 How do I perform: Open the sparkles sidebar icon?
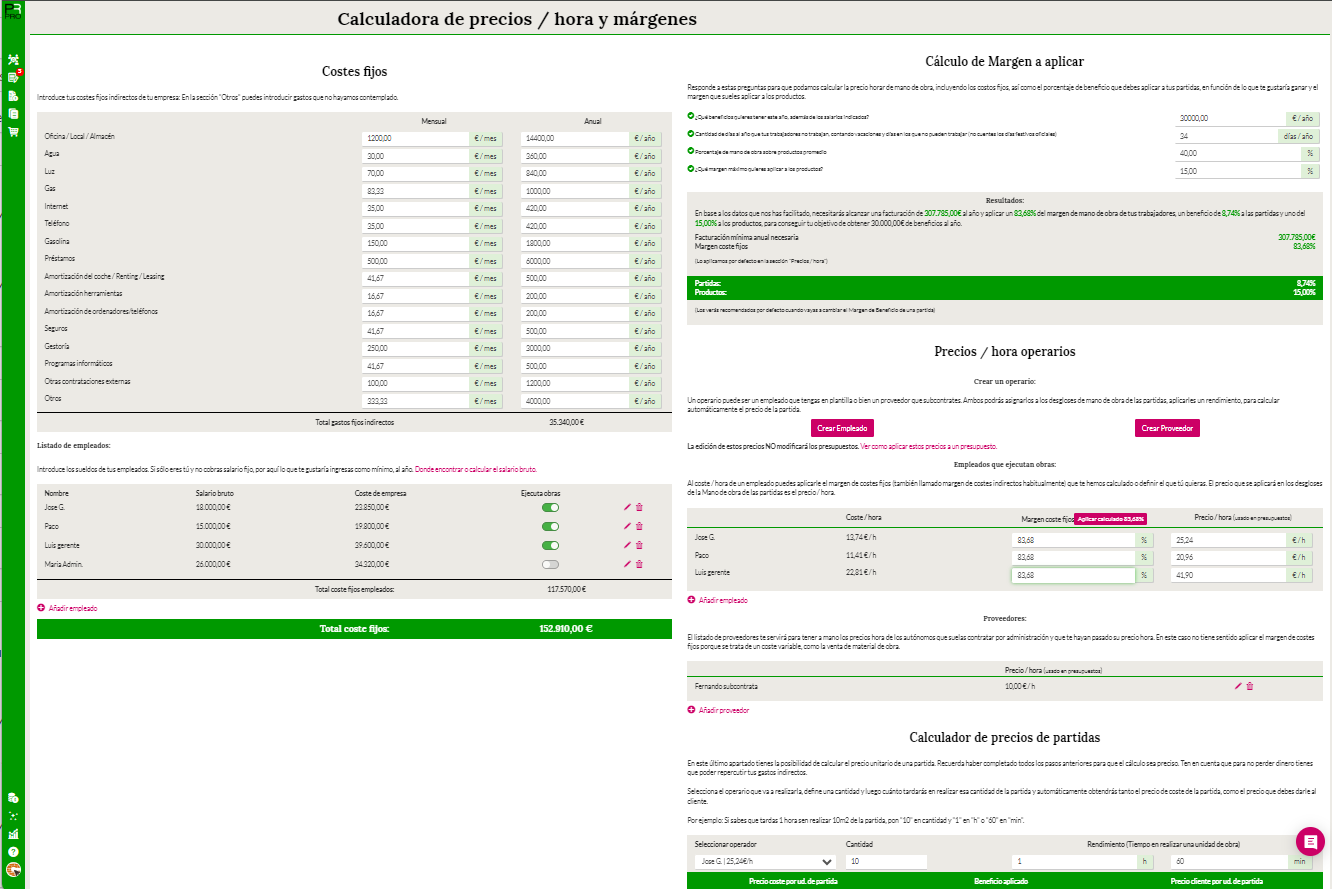tap(13, 816)
